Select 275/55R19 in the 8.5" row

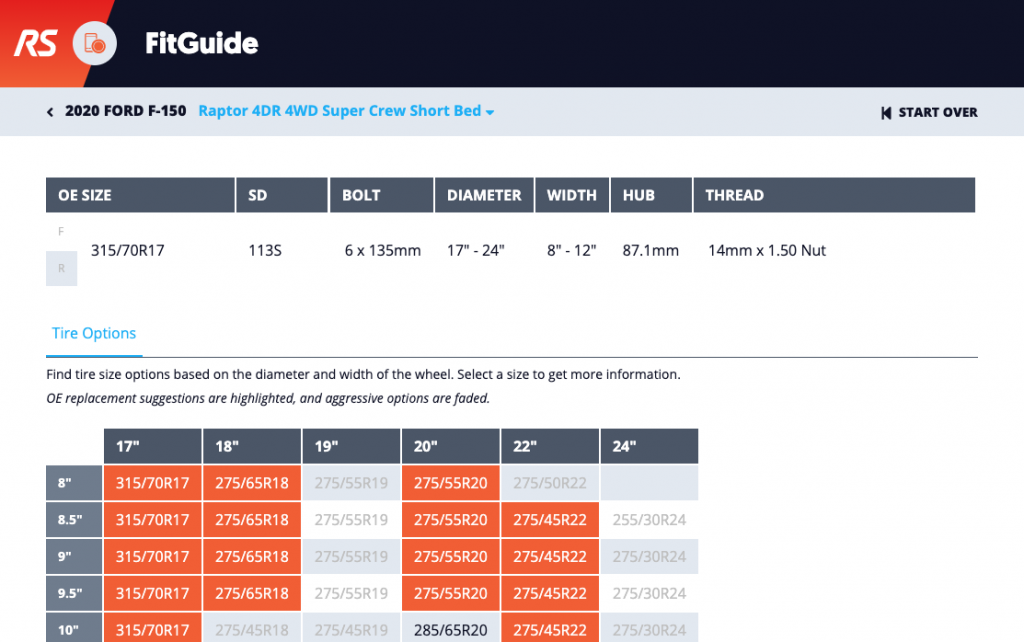tap(351, 519)
